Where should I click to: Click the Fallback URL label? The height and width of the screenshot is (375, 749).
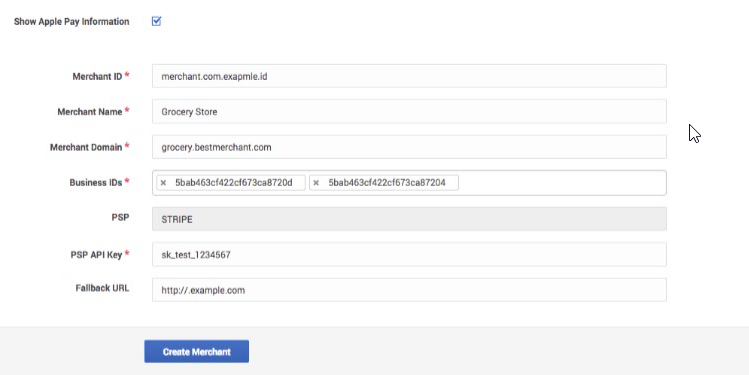tap(102, 288)
